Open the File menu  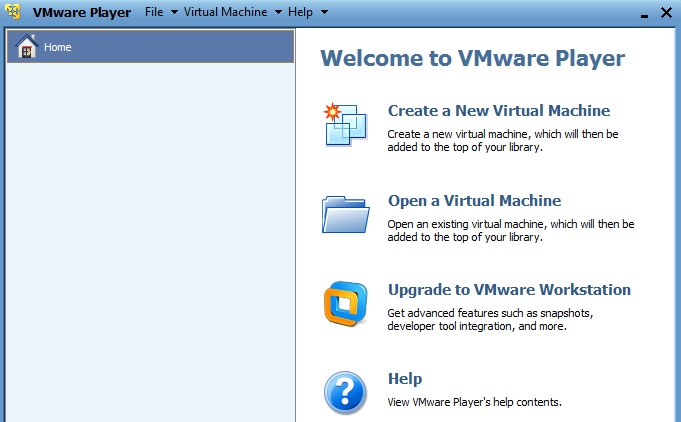click(154, 12)
